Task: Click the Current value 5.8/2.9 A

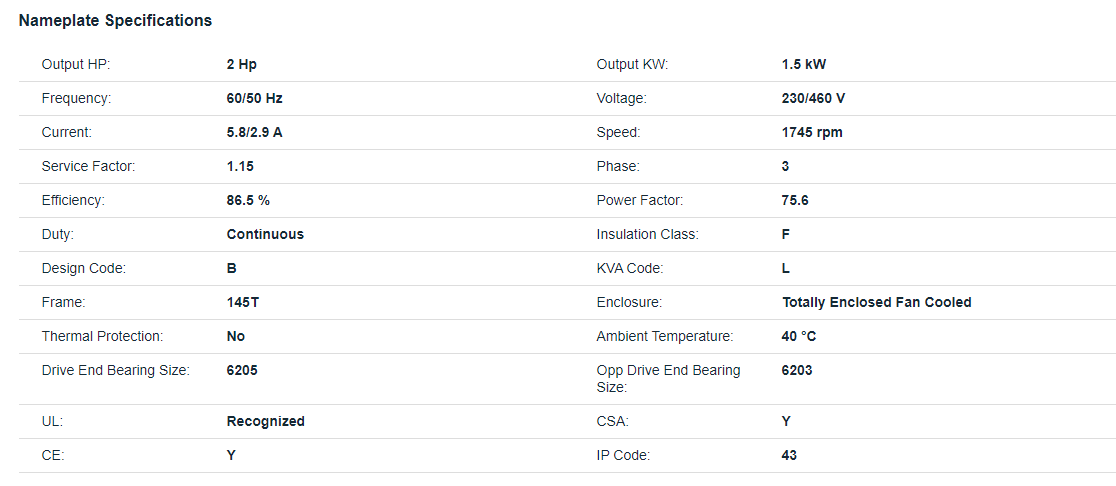Action: click(x=255, y=132)
